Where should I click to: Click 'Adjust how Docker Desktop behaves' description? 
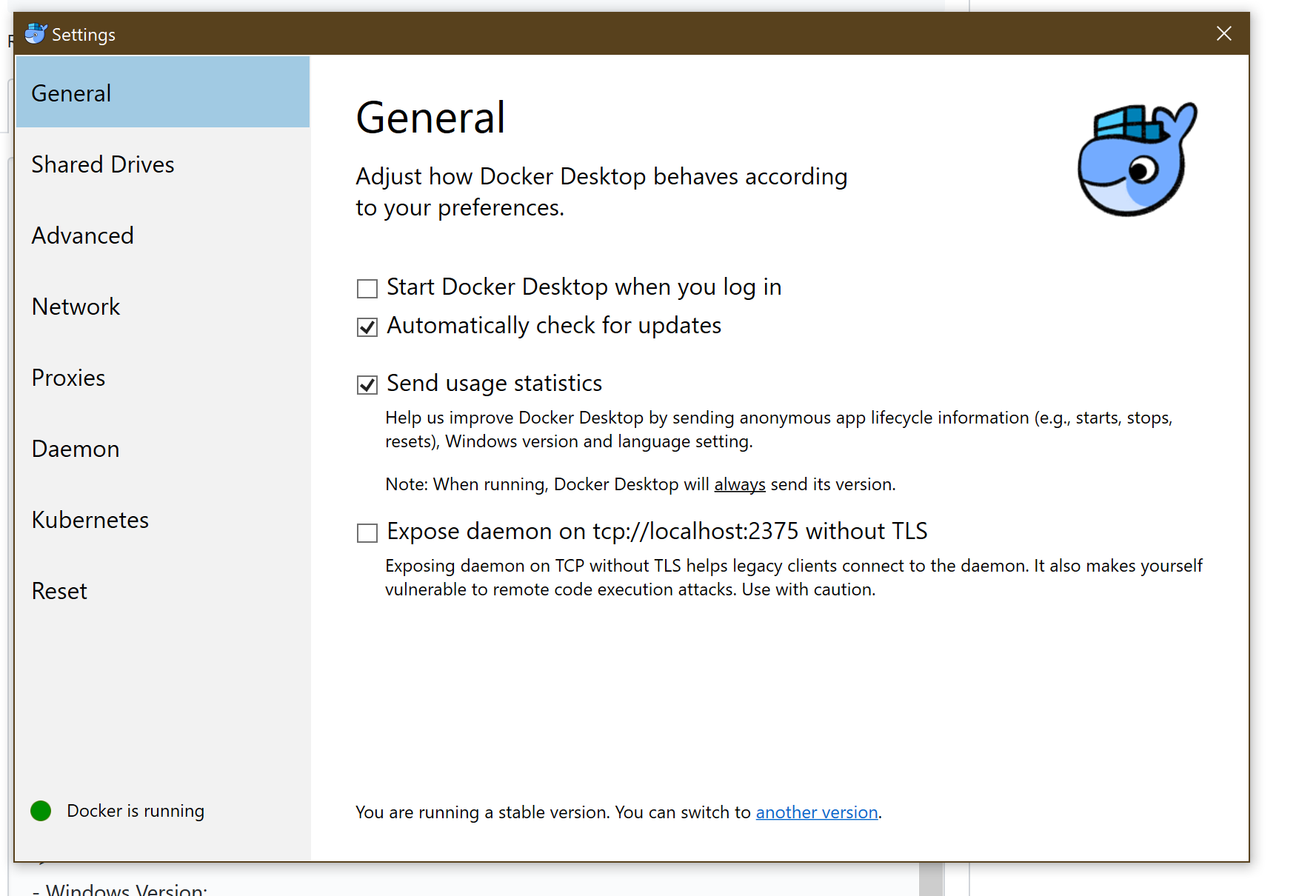click(601, 192)
